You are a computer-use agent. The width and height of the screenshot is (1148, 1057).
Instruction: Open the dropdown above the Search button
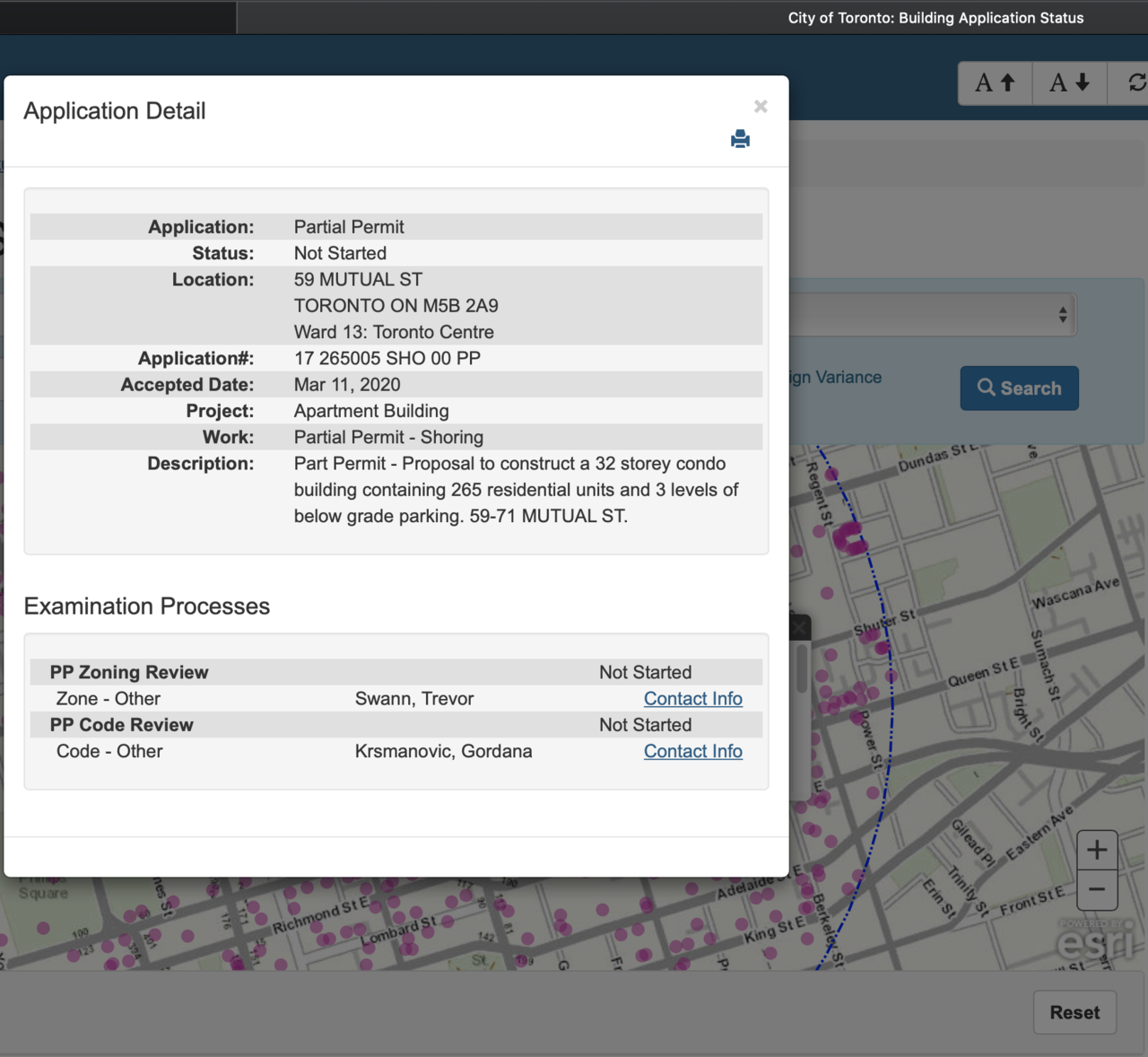pos(933,315)
